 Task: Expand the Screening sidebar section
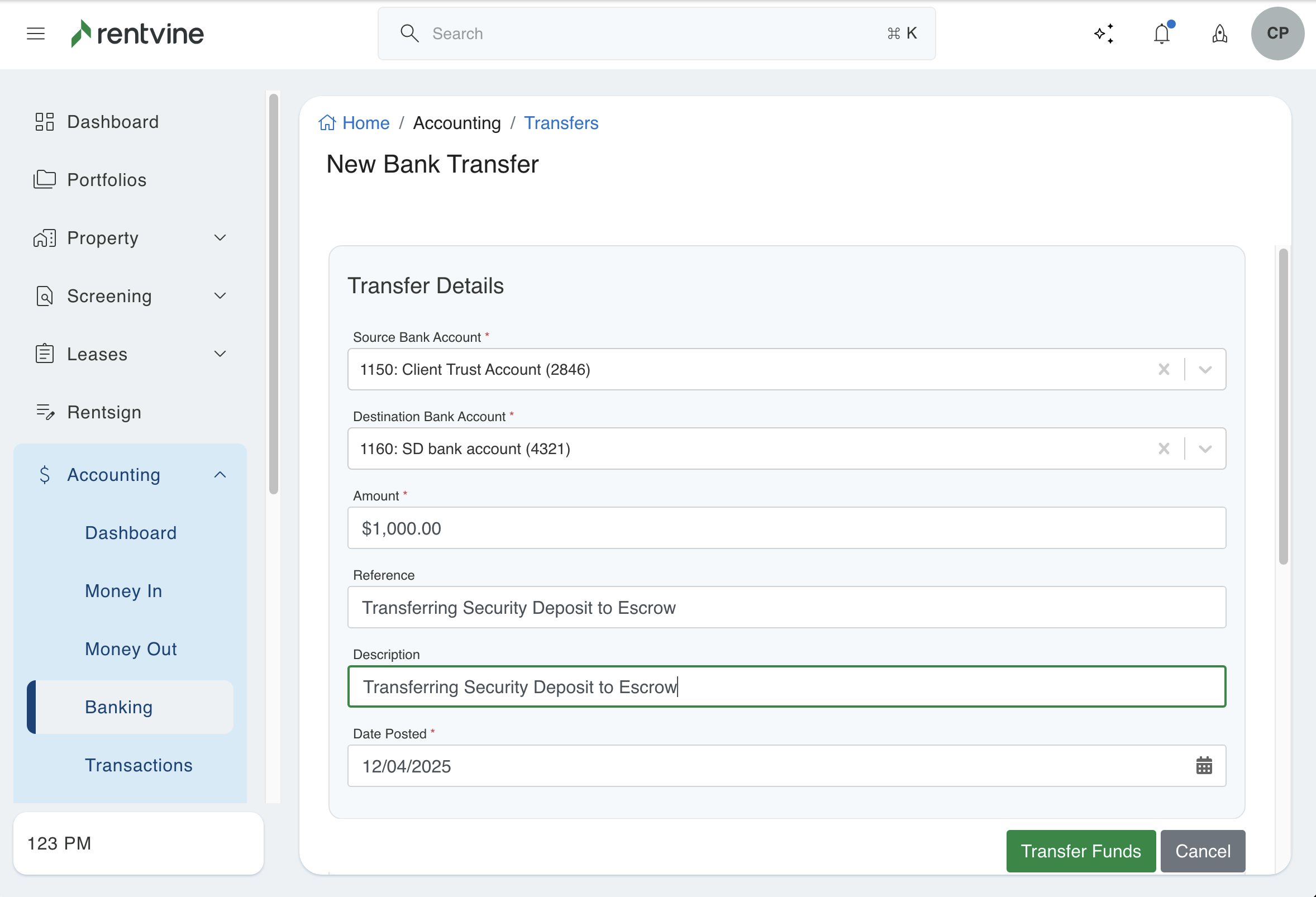(220, 295)
